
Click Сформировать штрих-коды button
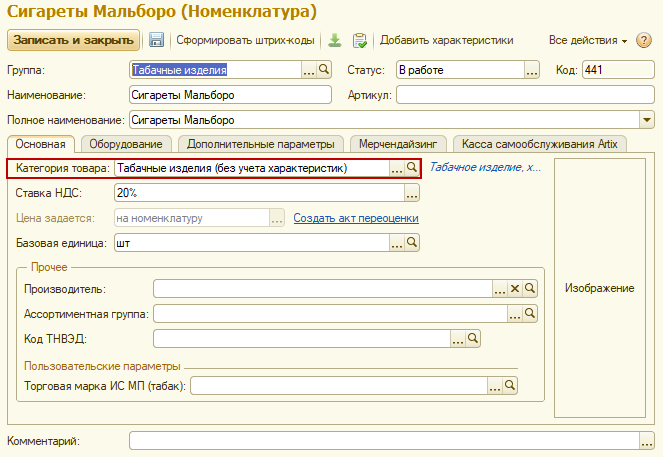click(x=245, y=40)
